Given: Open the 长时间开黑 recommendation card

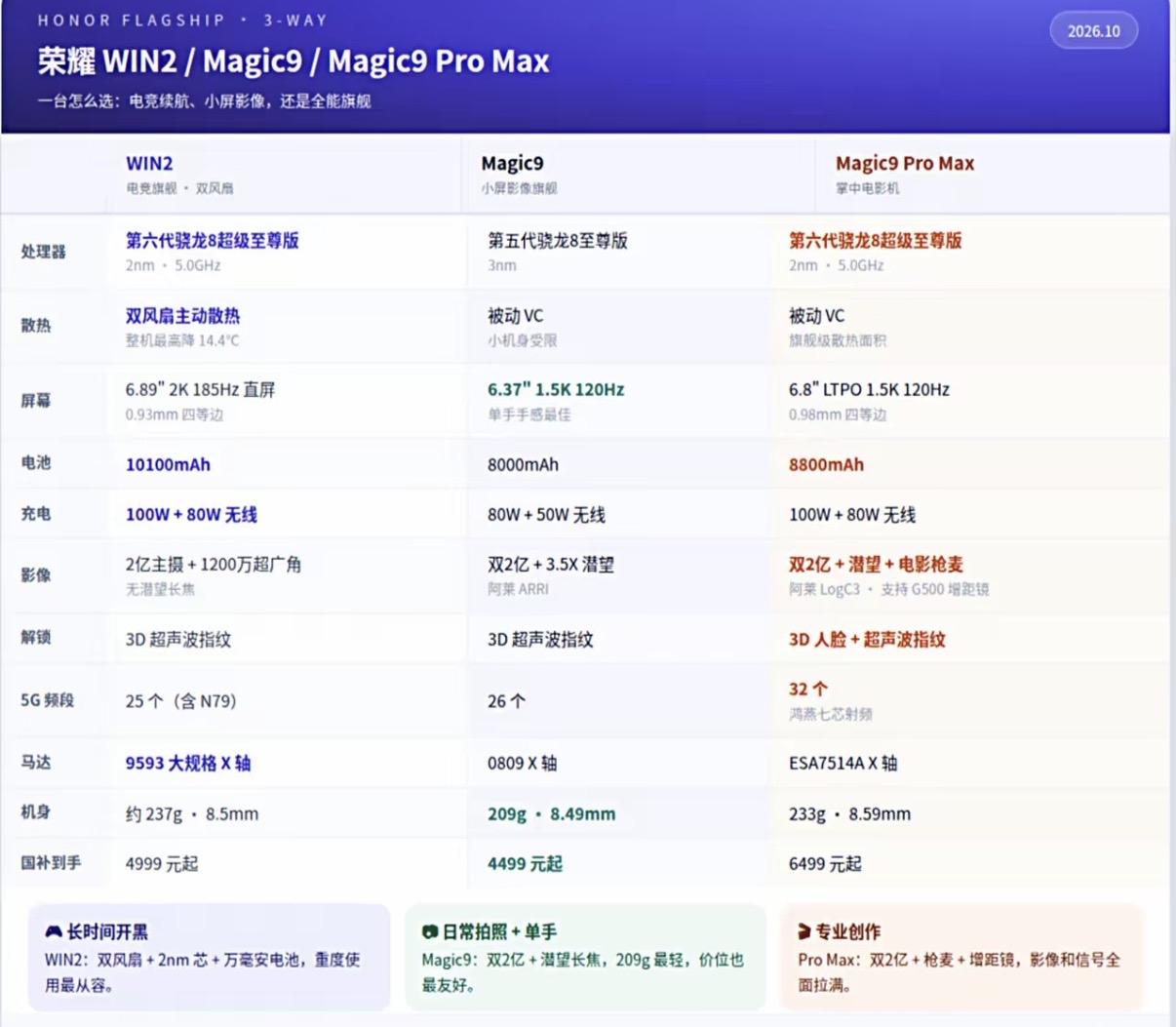Looking at the screenshot, I should (x=209, y=957).
